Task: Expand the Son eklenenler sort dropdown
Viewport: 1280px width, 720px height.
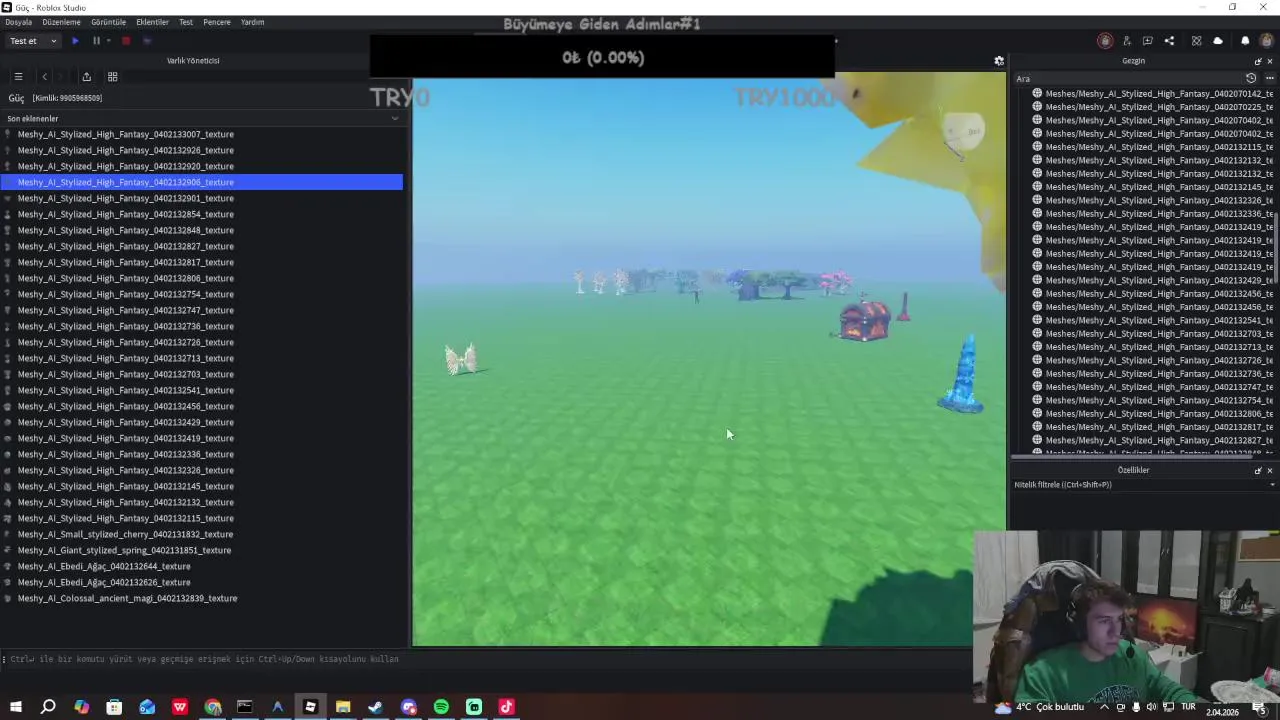Action: coord(395,118)
